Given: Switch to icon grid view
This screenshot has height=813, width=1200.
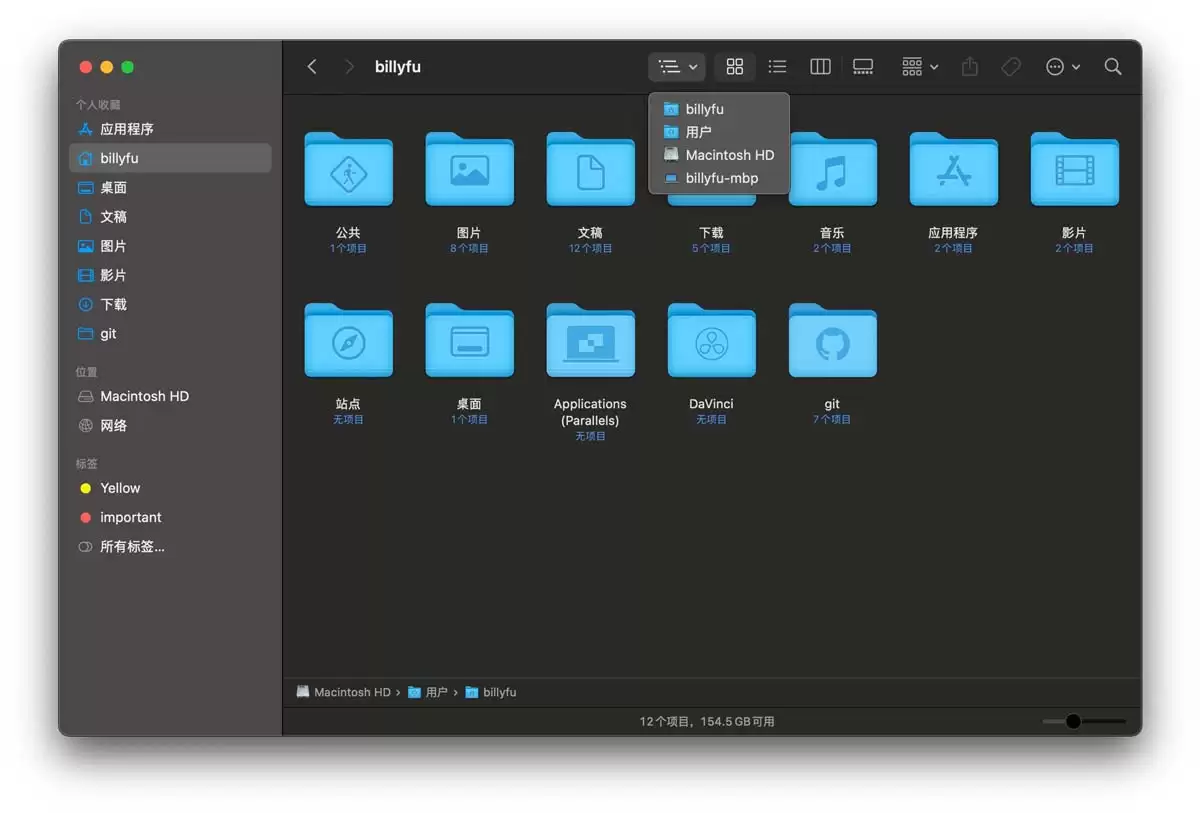Looking at the screenshot, I should click(x=735, y=67).
